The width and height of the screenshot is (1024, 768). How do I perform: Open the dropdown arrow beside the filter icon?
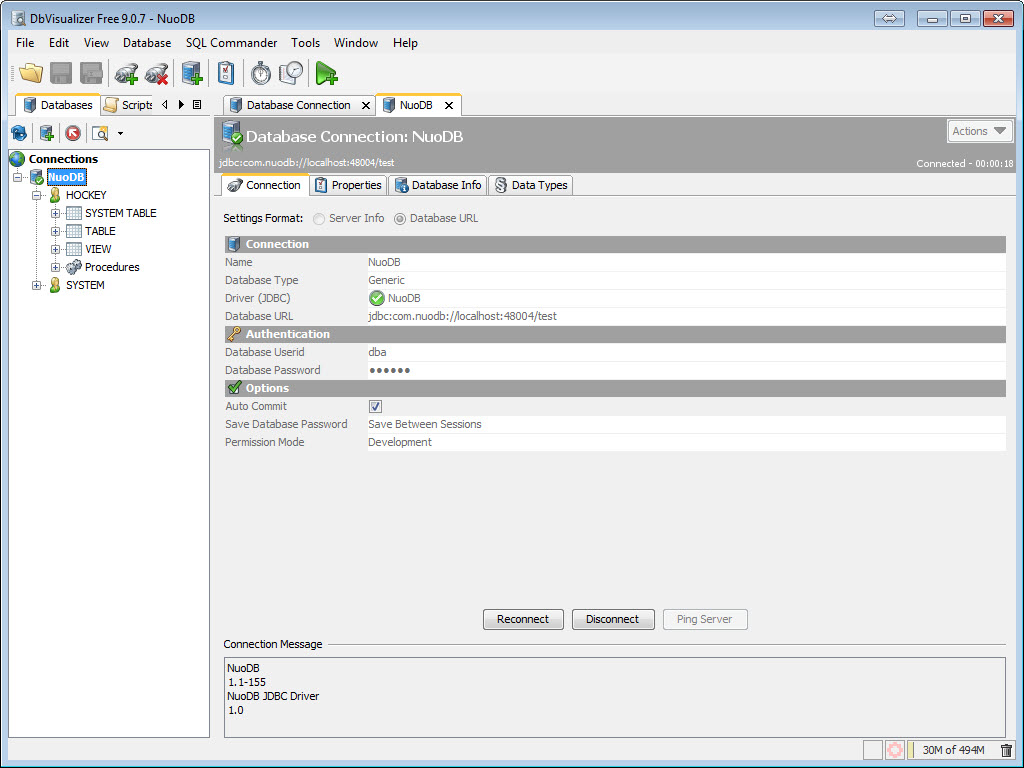pos(120,134)
